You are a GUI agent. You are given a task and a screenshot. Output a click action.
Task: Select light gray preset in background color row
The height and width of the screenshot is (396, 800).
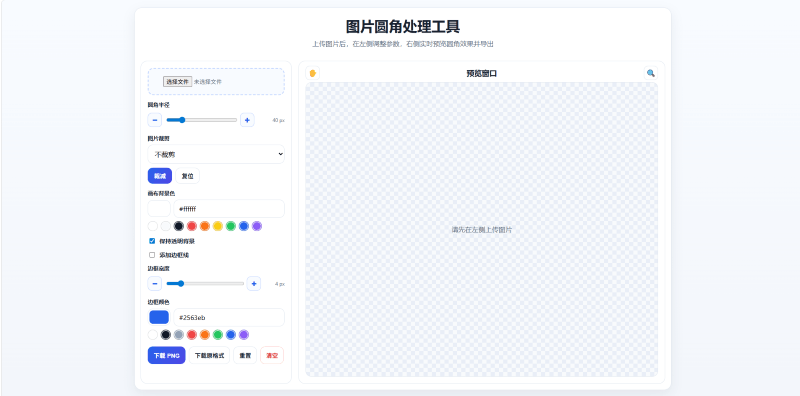166,226
